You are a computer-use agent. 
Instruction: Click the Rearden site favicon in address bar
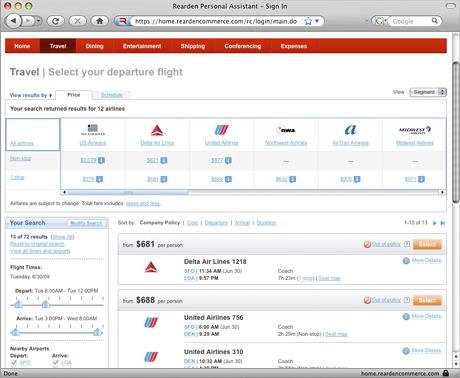click(x=123, y=21)
